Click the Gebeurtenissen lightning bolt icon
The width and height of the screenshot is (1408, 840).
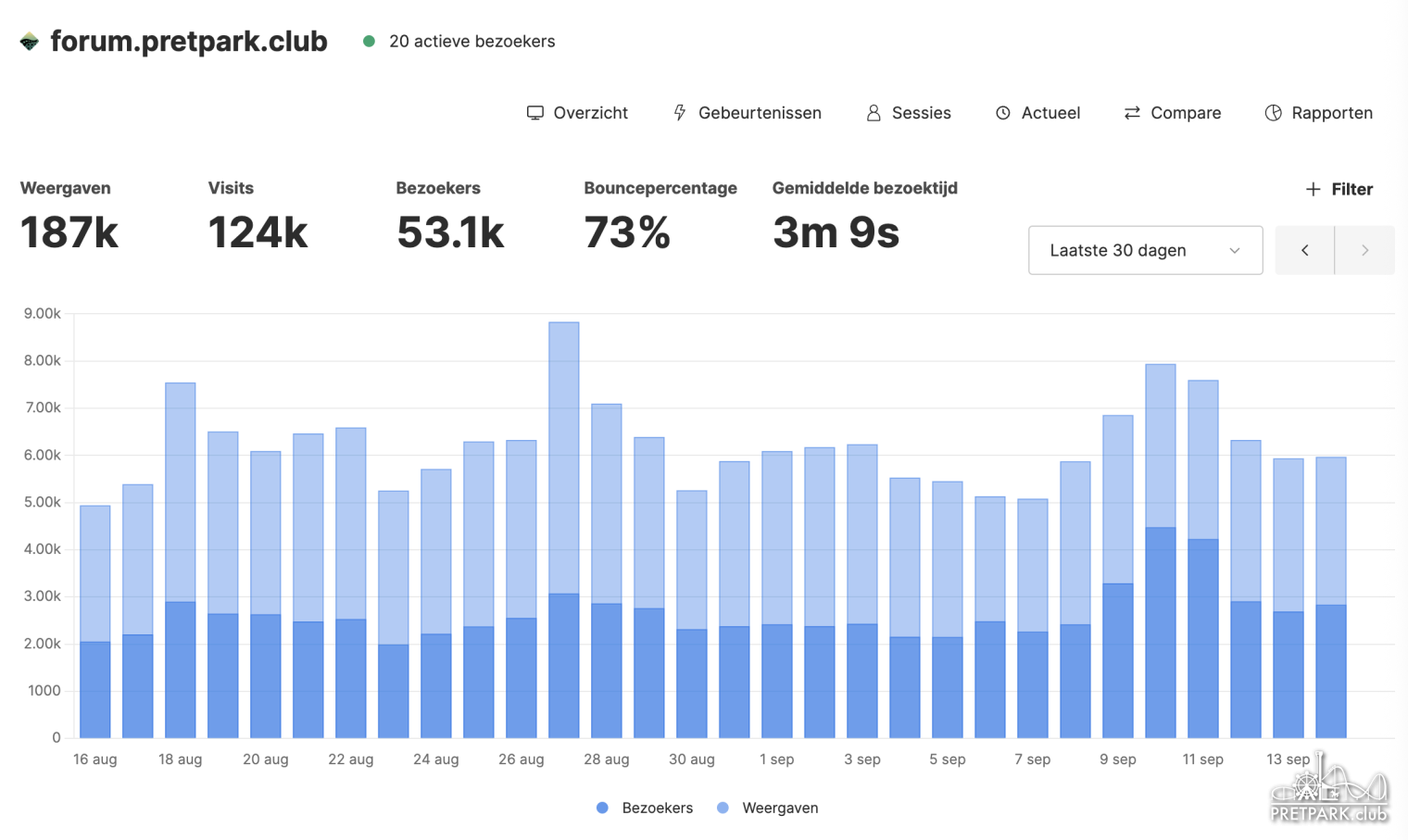click(680, 113)
